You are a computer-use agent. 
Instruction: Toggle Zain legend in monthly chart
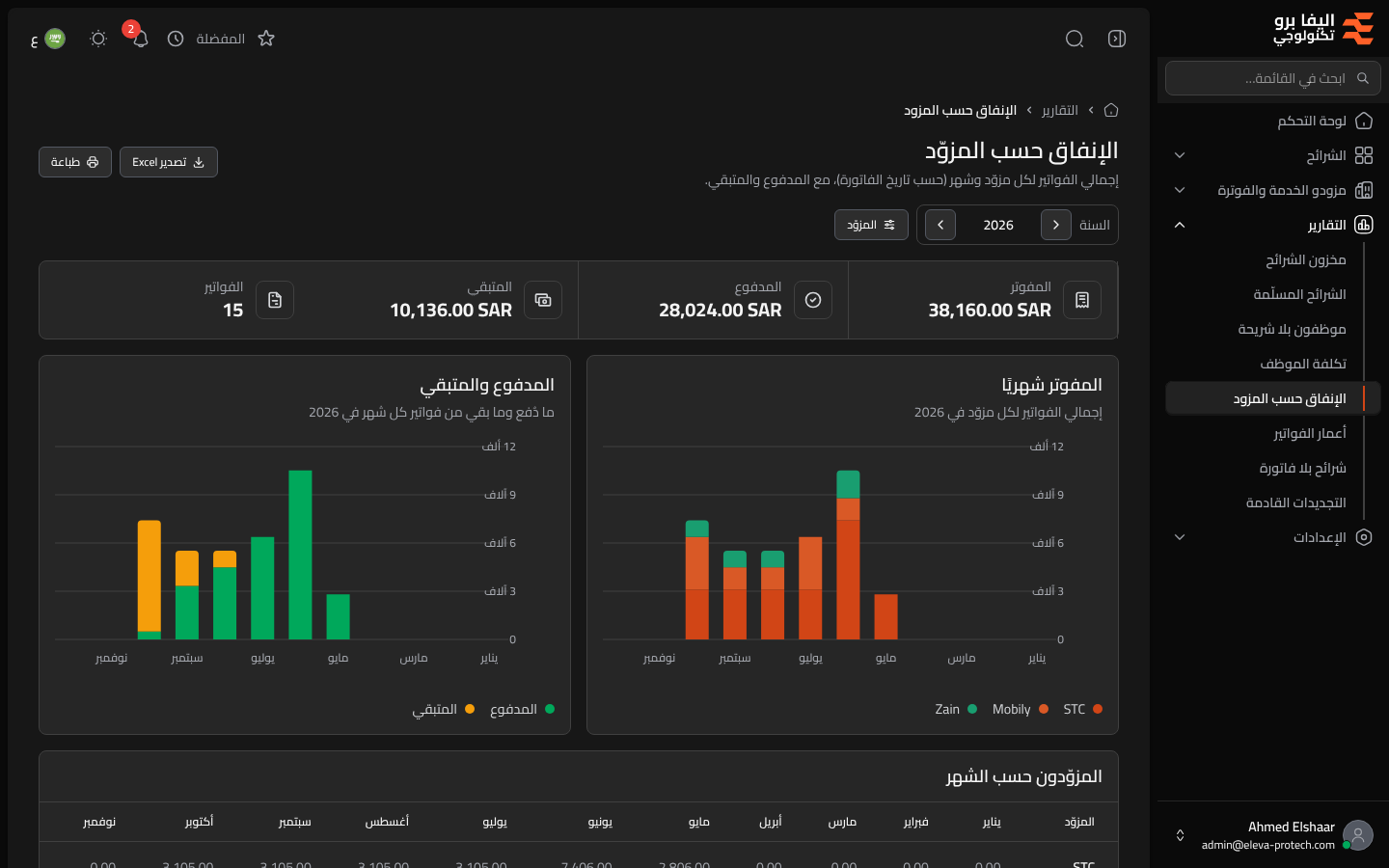coord(956,709)
